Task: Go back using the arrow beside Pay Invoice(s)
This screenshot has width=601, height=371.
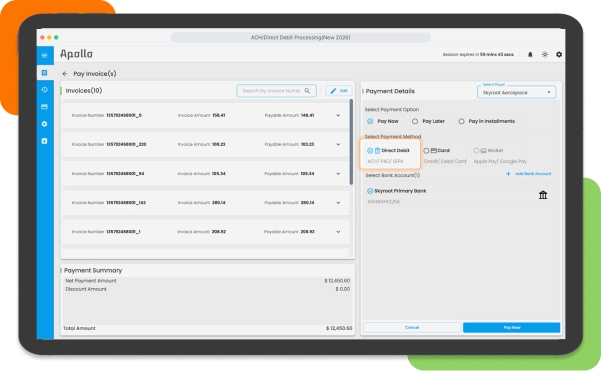Action: coord(65,74)
